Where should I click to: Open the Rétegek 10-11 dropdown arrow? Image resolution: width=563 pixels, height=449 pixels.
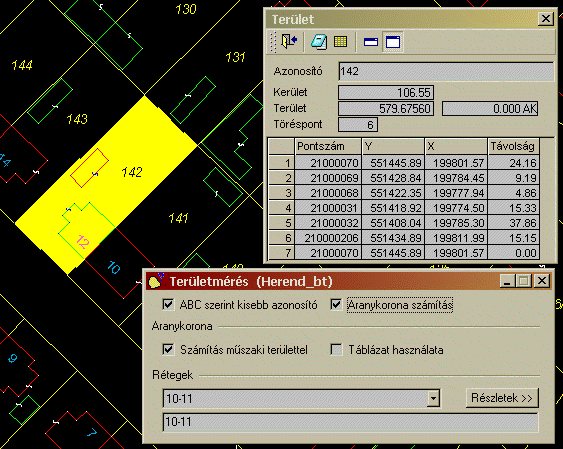pyautogui.click(x=433, y=398)
